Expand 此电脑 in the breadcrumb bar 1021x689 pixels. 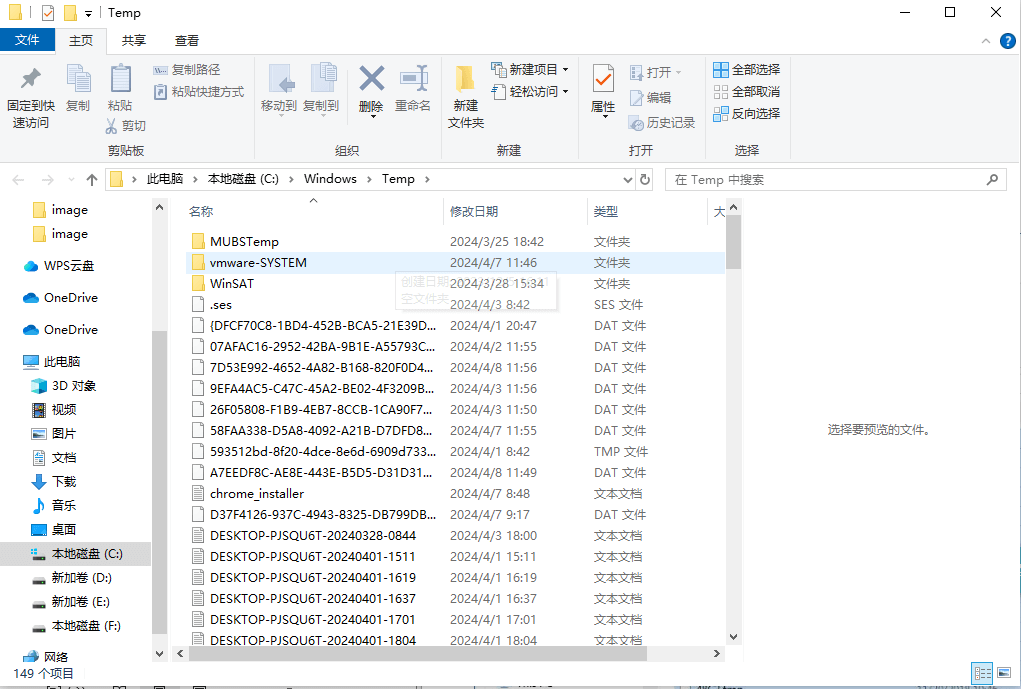click(x=195, y=178)
